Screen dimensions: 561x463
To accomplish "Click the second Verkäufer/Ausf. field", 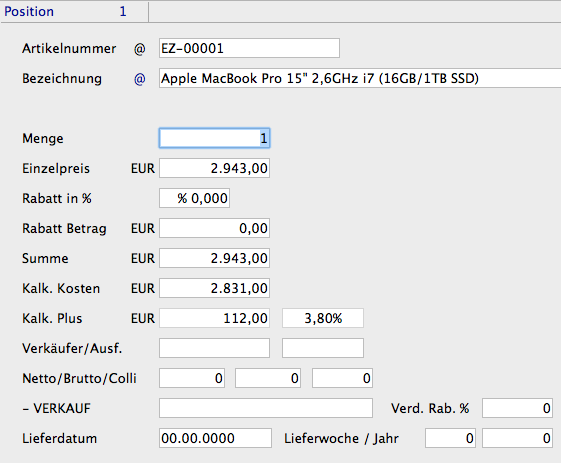I will click(323, 348).
